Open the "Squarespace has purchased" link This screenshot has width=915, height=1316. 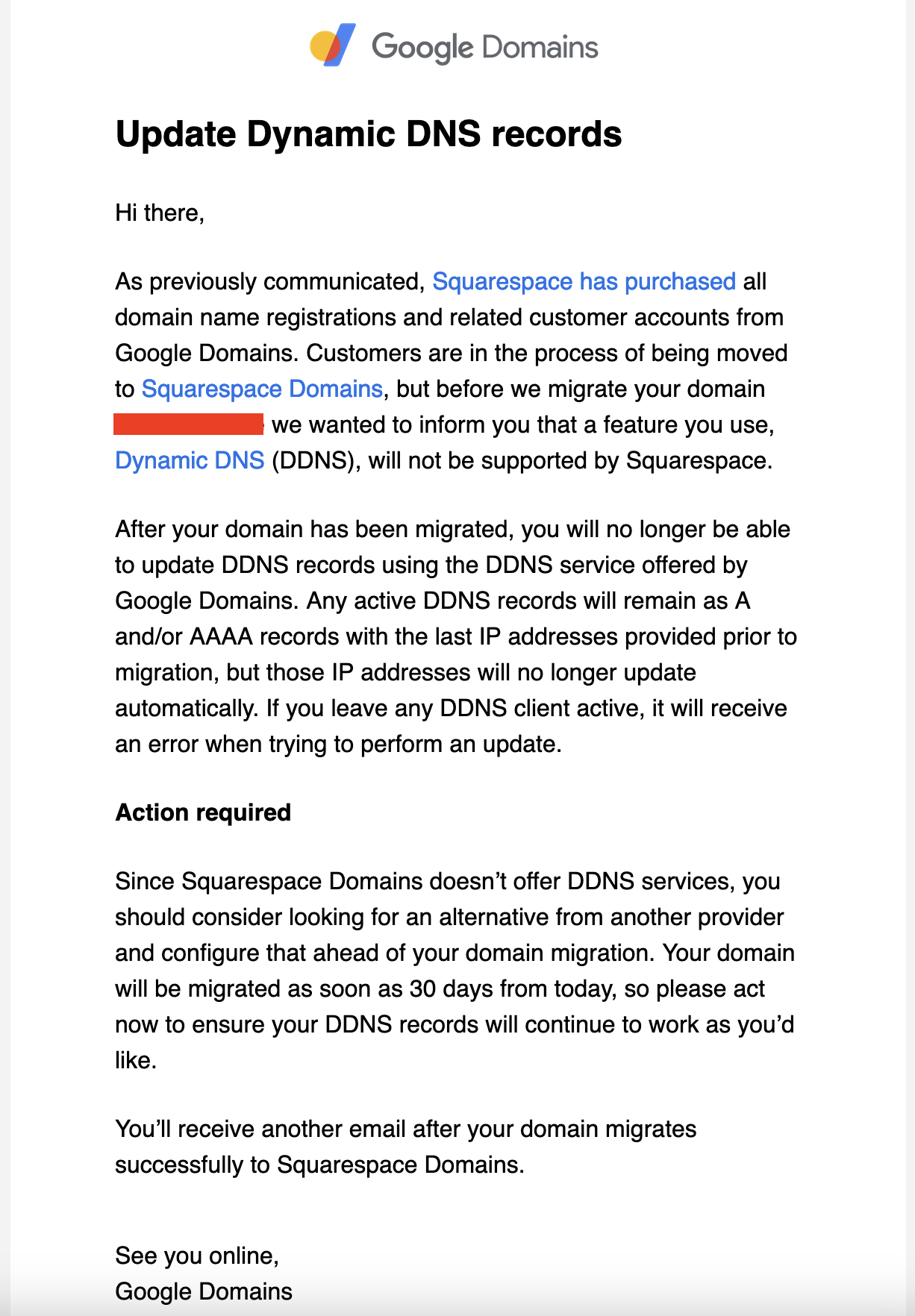[584, 281]
